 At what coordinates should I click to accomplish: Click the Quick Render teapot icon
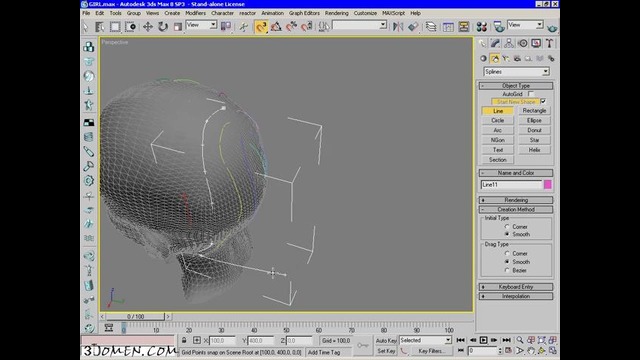point(552,27)
